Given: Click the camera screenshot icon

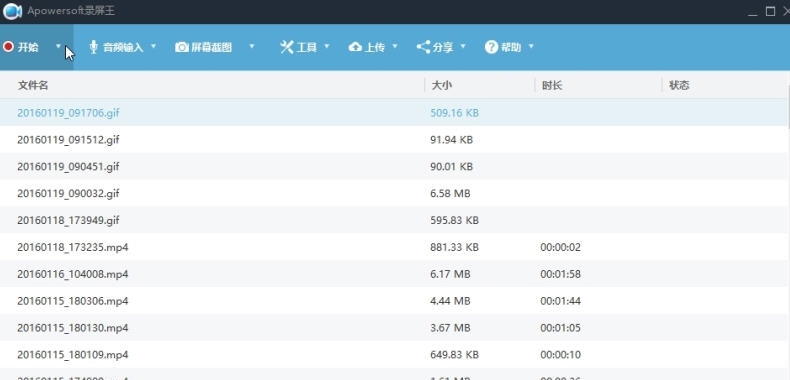Looking at the screenshot, I should point(181,47).
